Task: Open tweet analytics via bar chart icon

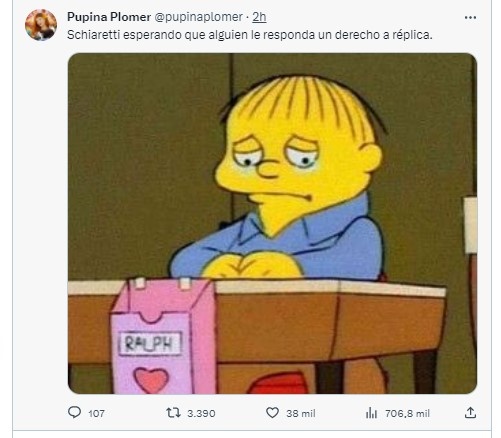Action: (371, 413)
